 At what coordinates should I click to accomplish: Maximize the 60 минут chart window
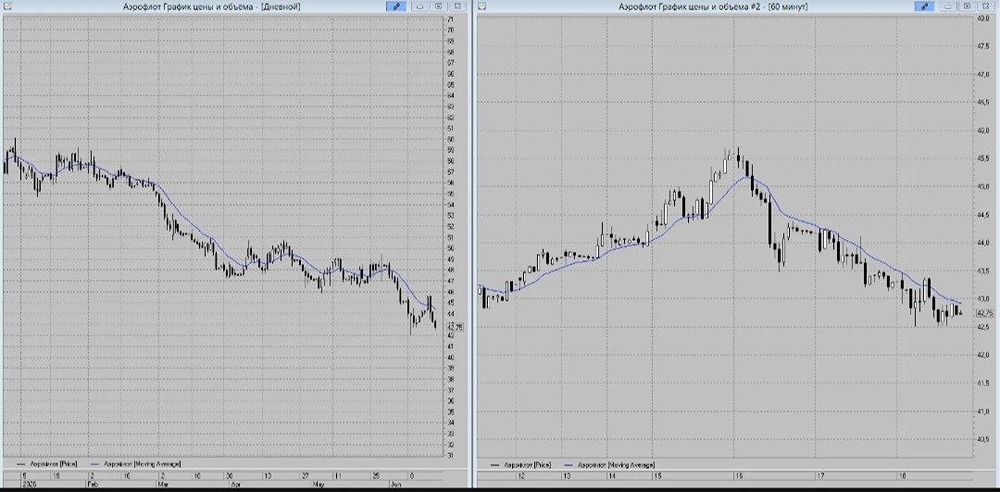(966, 6)
